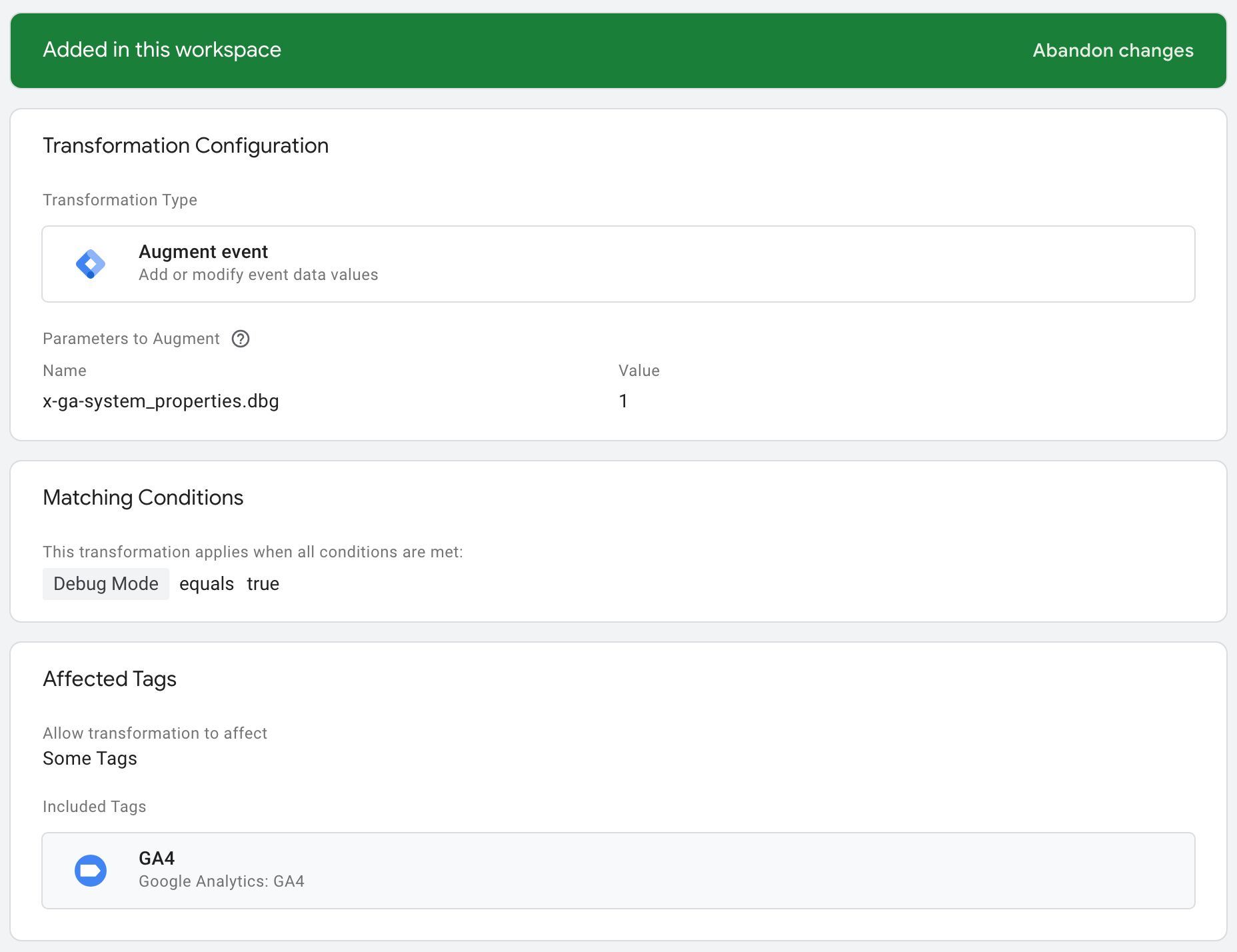Click the Debug Mode variable chip
The width and height of the screenshot is (1237, 952).
[106, 584]
